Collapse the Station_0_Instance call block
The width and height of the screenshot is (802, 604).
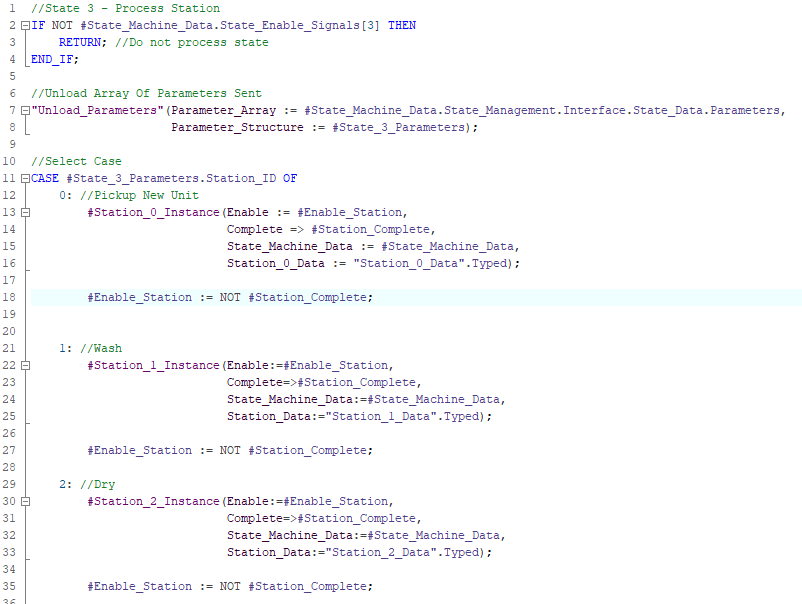coord(24,212)
